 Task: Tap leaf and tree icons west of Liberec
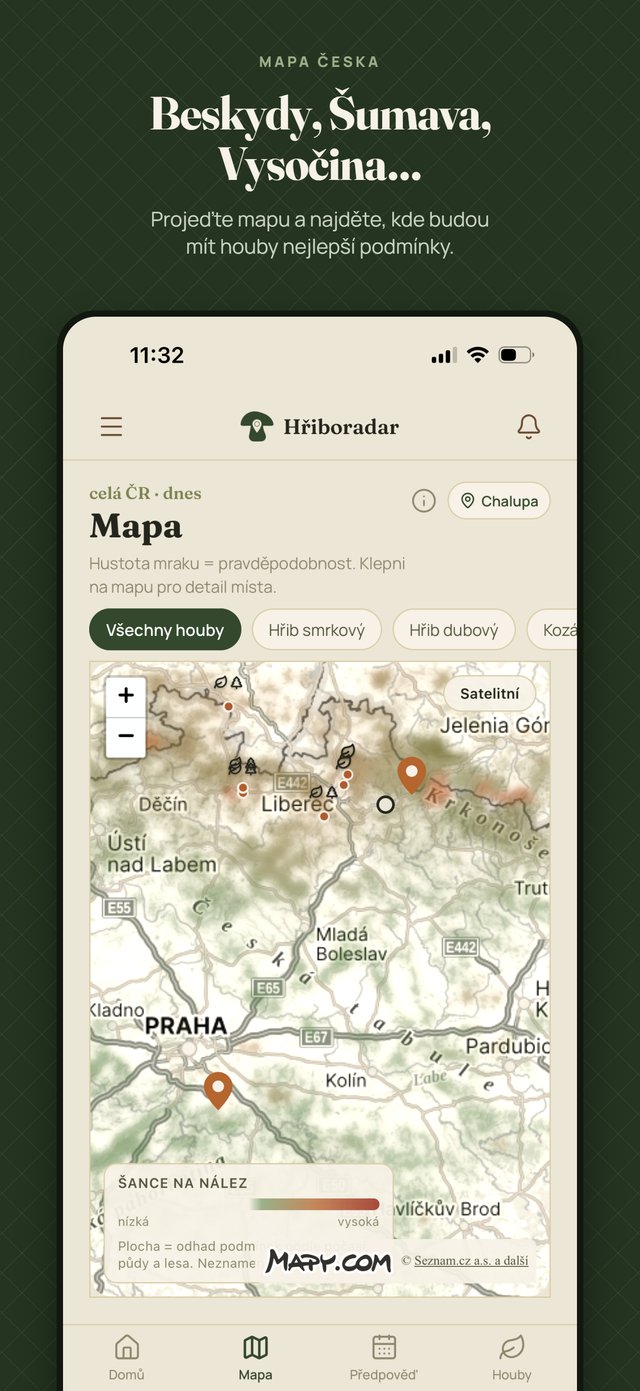tap(242, 766)
